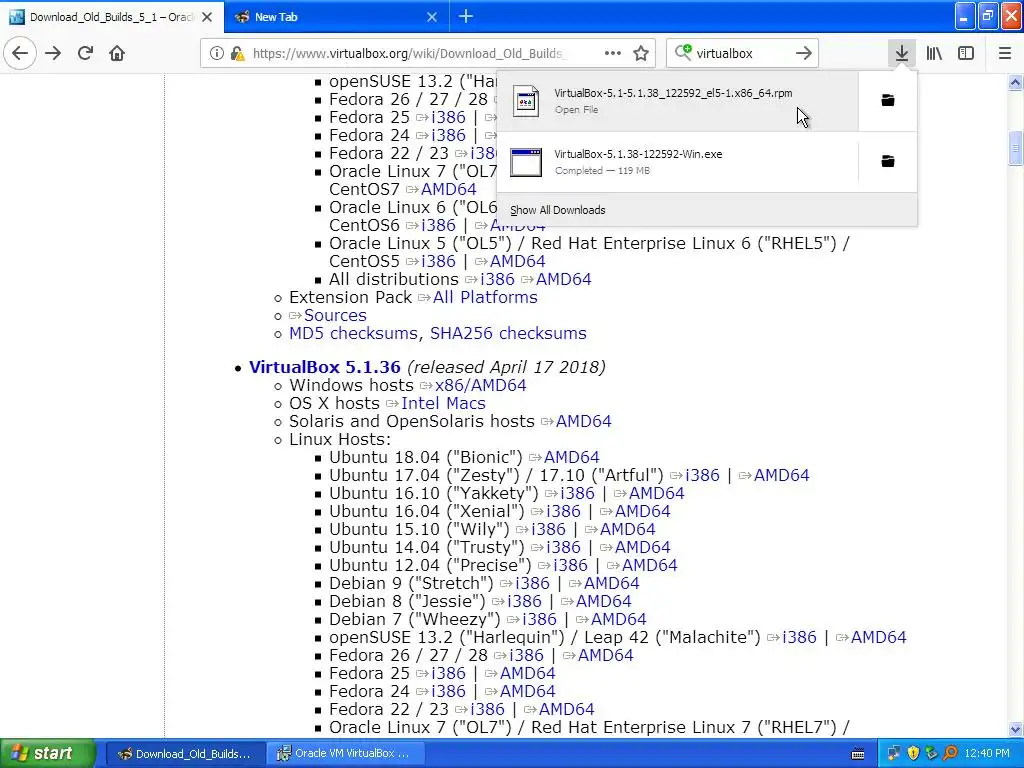Click Debian 9 Stretch i386 link

tap(532, 583)
